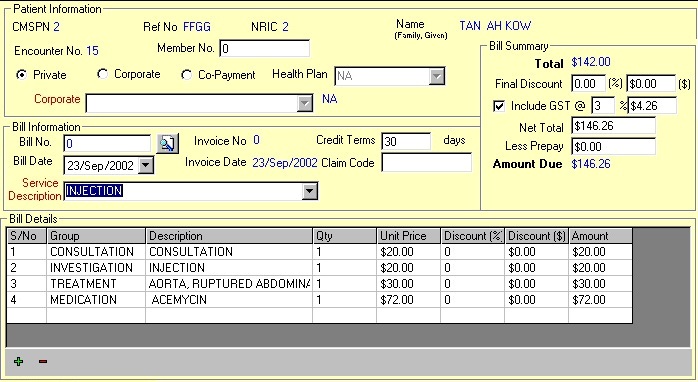Select the MEDICATION ACEMYCIN row

(x=319, y=300)
